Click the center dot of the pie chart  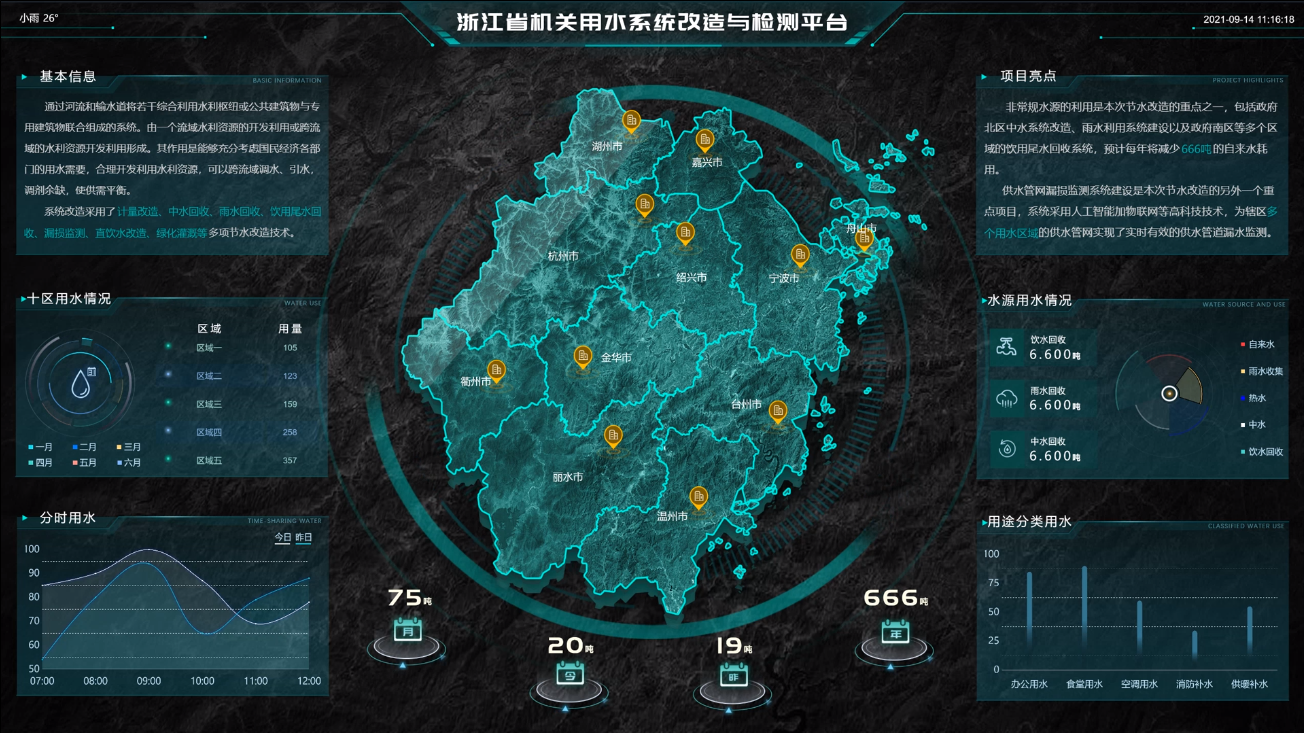pyautogui.click(x=1167, y=393)
